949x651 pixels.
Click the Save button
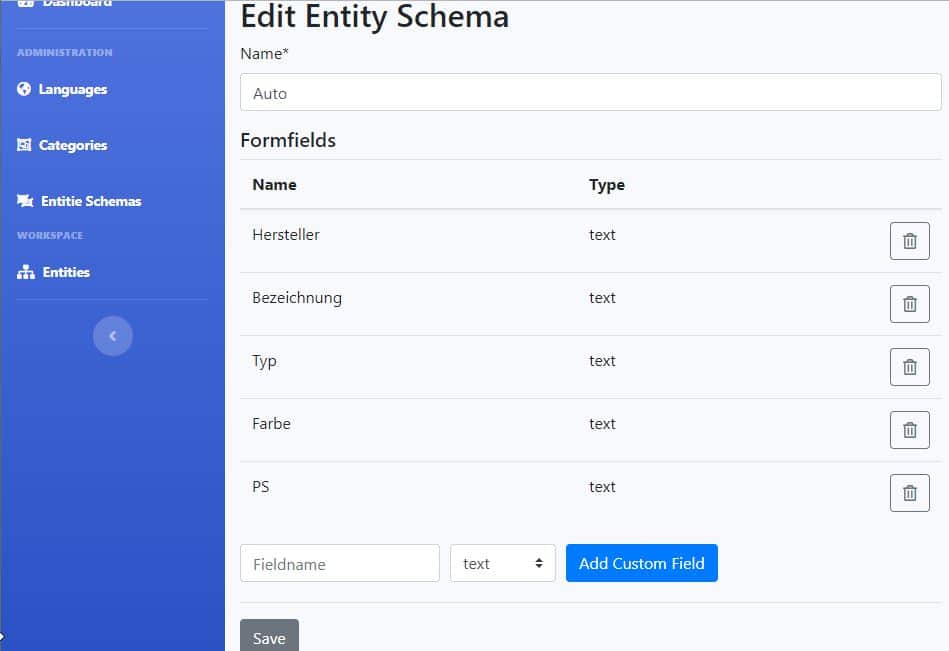[269, 635]
